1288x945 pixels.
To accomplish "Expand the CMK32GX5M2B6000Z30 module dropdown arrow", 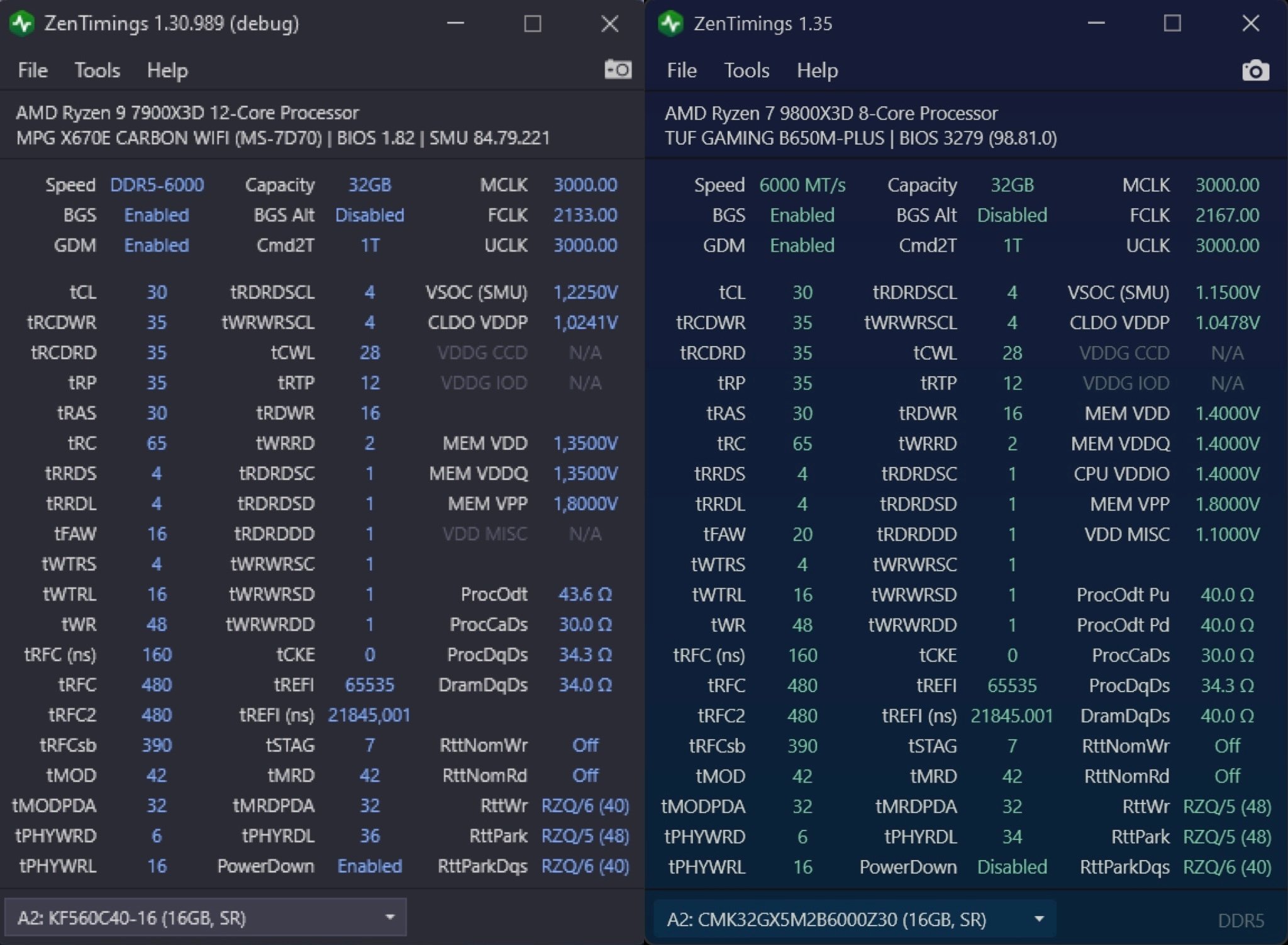I will [x=1039, y=919].
